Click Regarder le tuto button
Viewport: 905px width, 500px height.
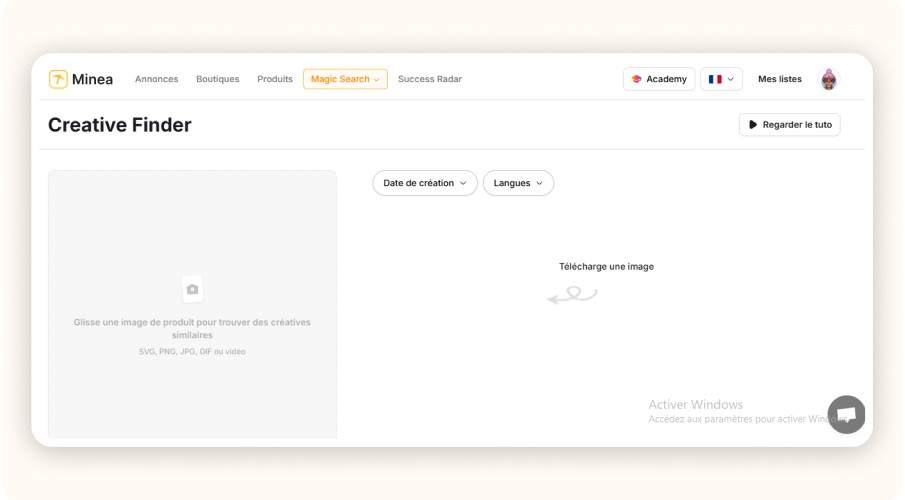pos(790,125)
